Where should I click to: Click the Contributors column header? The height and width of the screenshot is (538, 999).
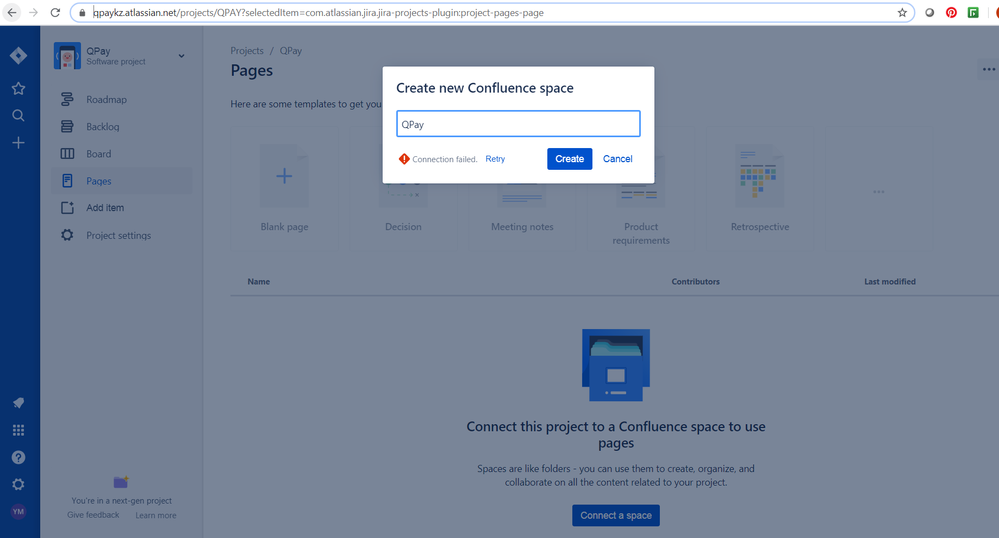tap(695, 281)
